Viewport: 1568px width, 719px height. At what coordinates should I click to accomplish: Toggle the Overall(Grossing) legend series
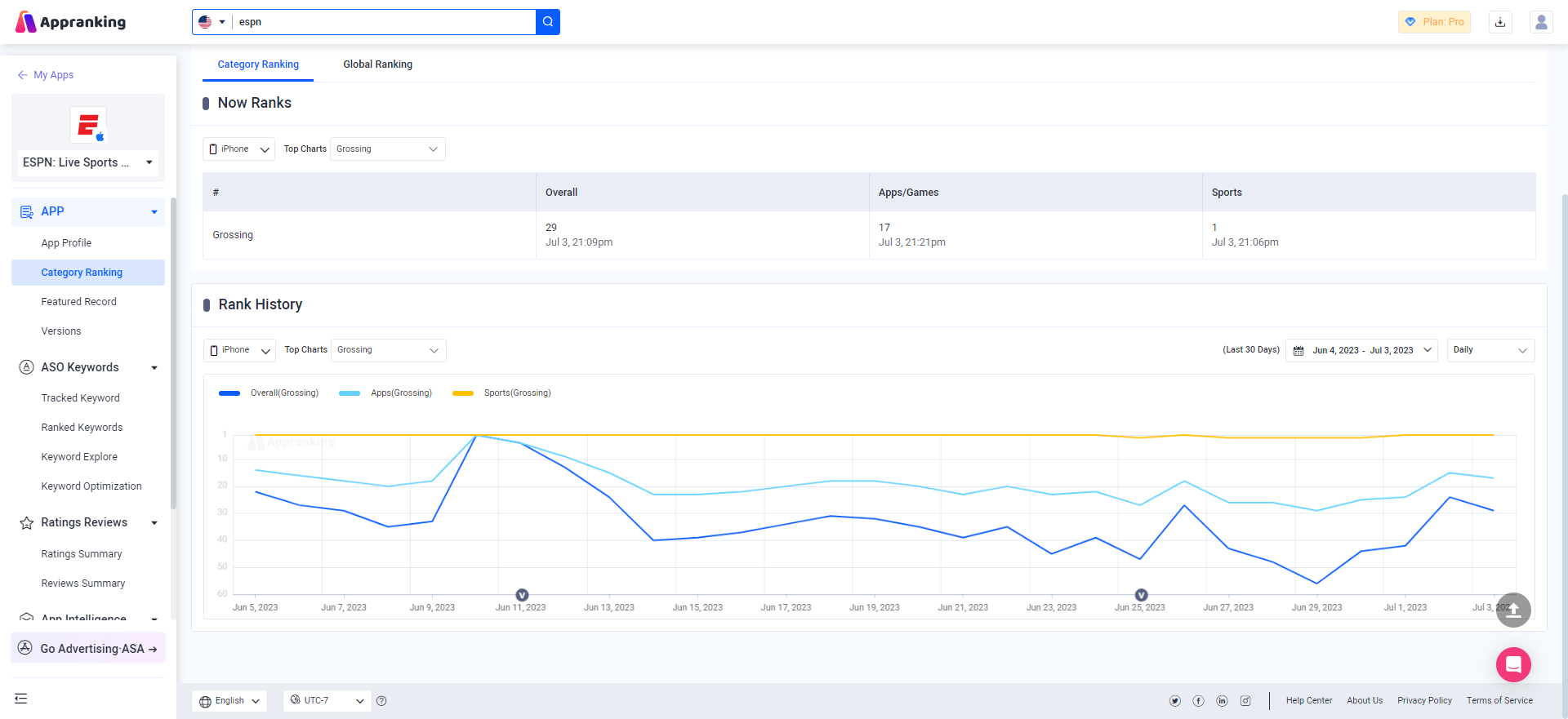[x=269, y=393]
